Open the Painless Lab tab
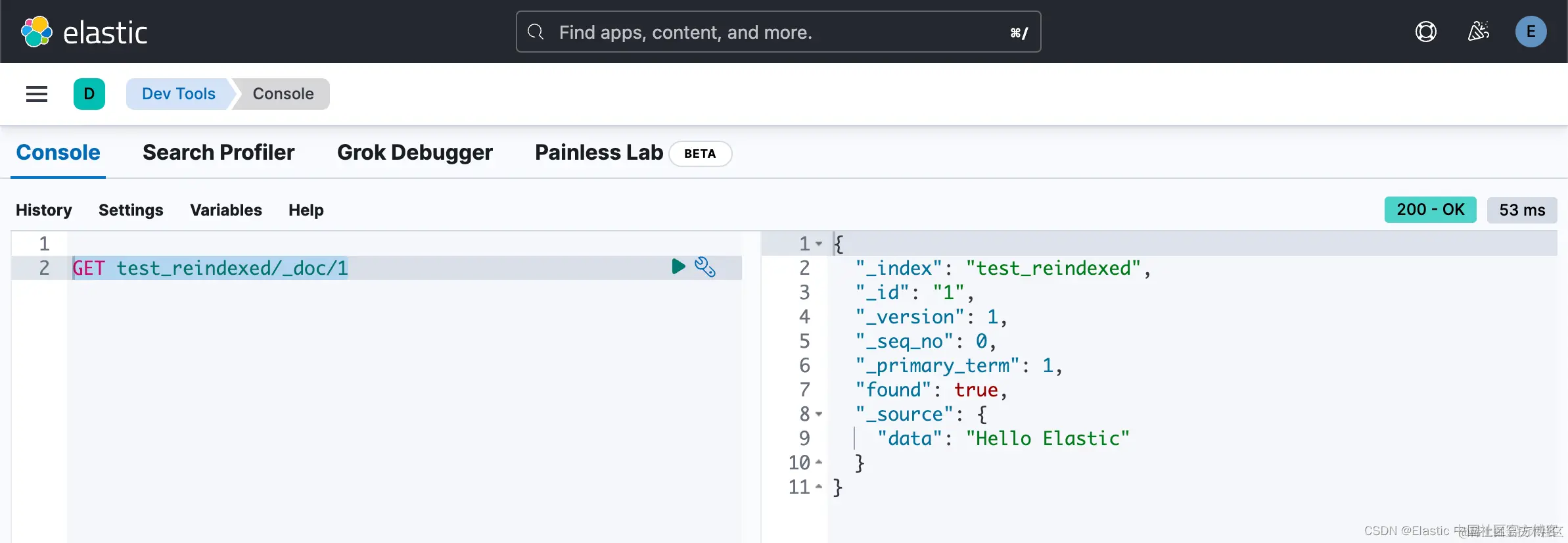The image size is (1568, 543). tap(599, 153)
